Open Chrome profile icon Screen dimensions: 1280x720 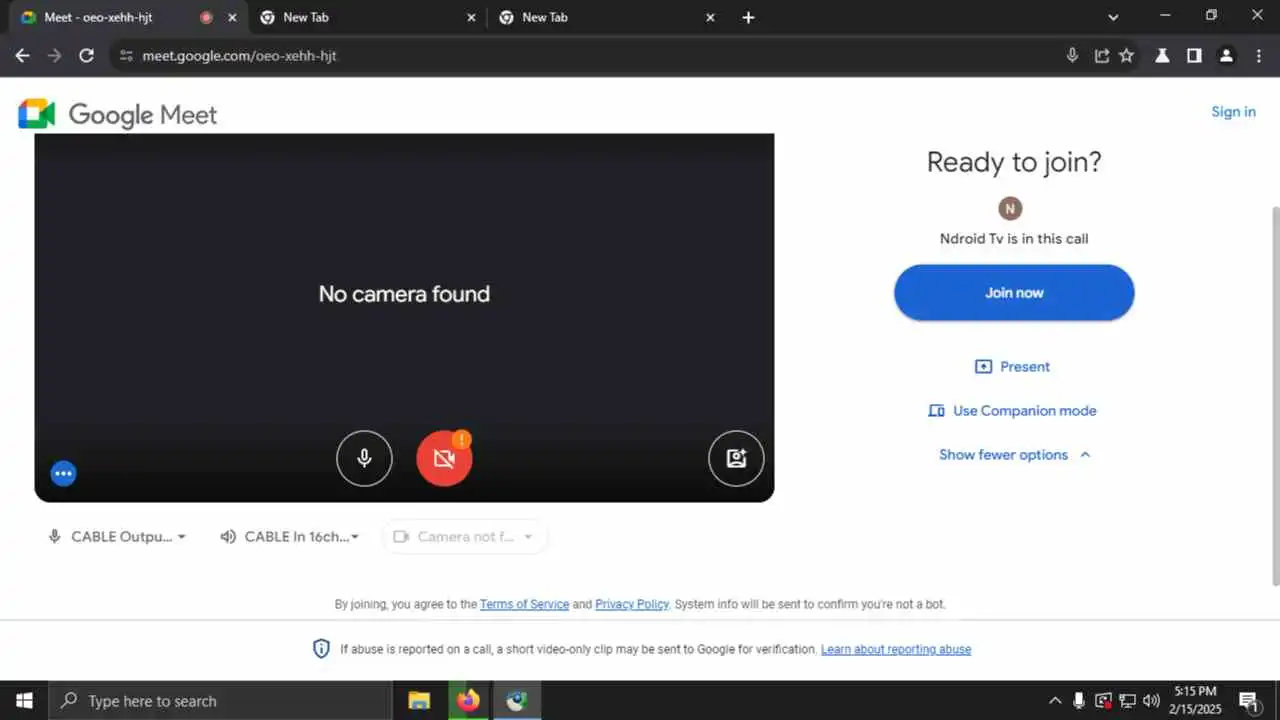(1226, 56)
